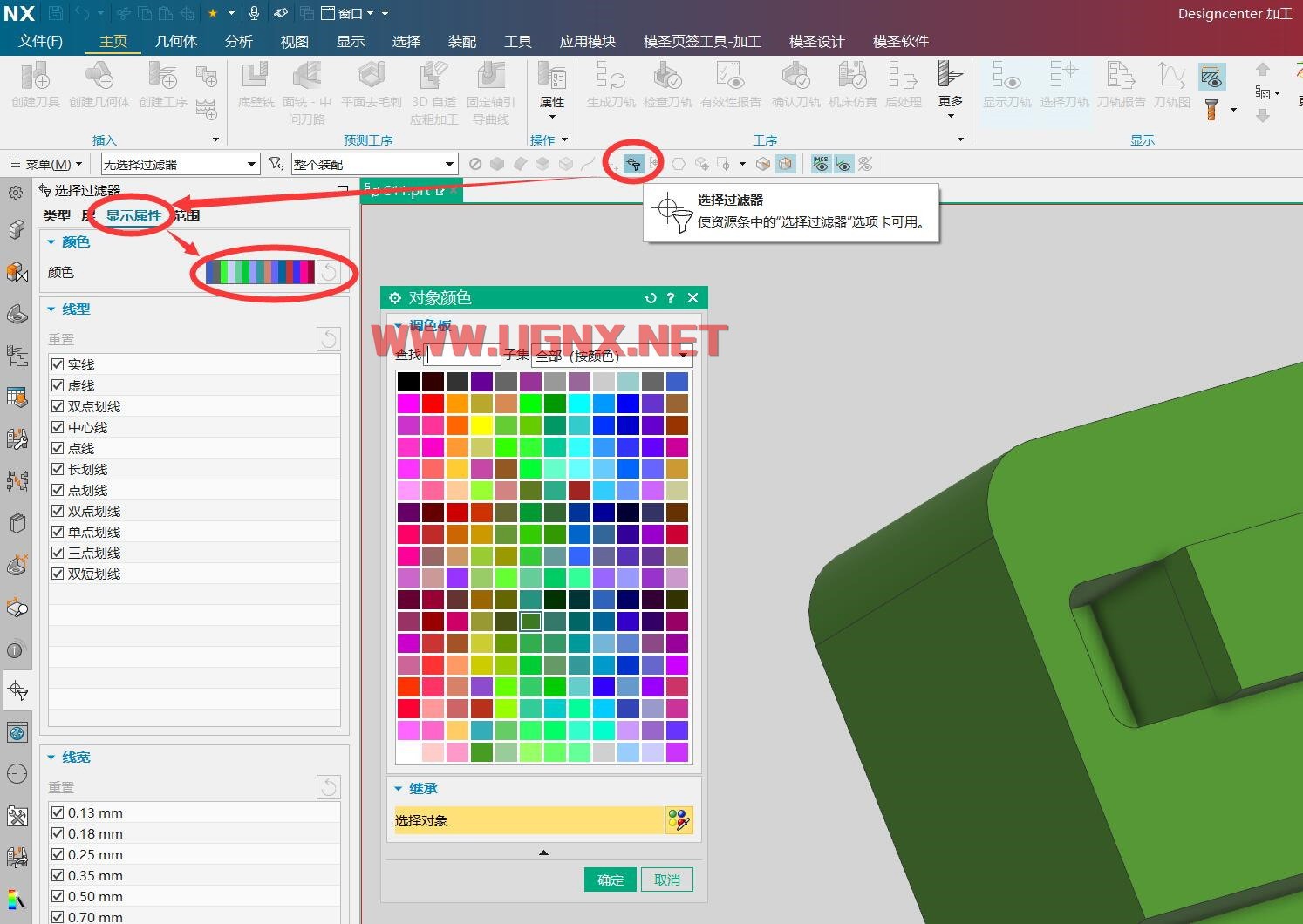The height and width of the screenshot is (924, 1303).
Task: Click the 属性 properties icon in ribbon
Action: tap(551, 85)
